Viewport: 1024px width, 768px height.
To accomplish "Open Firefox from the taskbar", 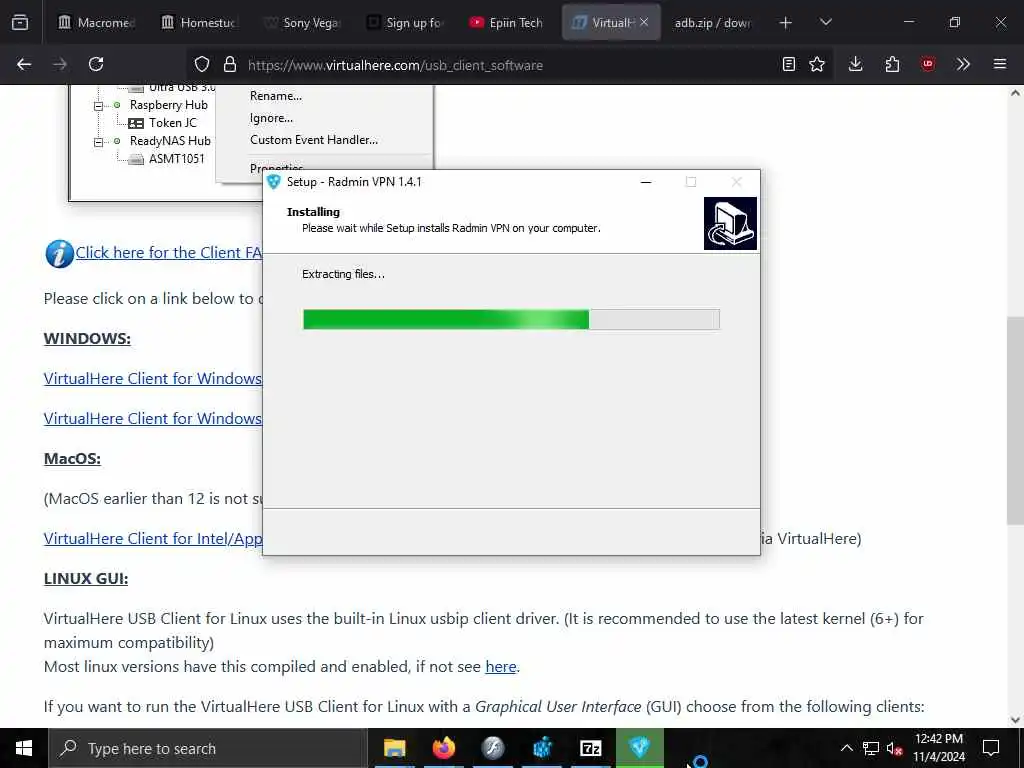I will (444, 748).
